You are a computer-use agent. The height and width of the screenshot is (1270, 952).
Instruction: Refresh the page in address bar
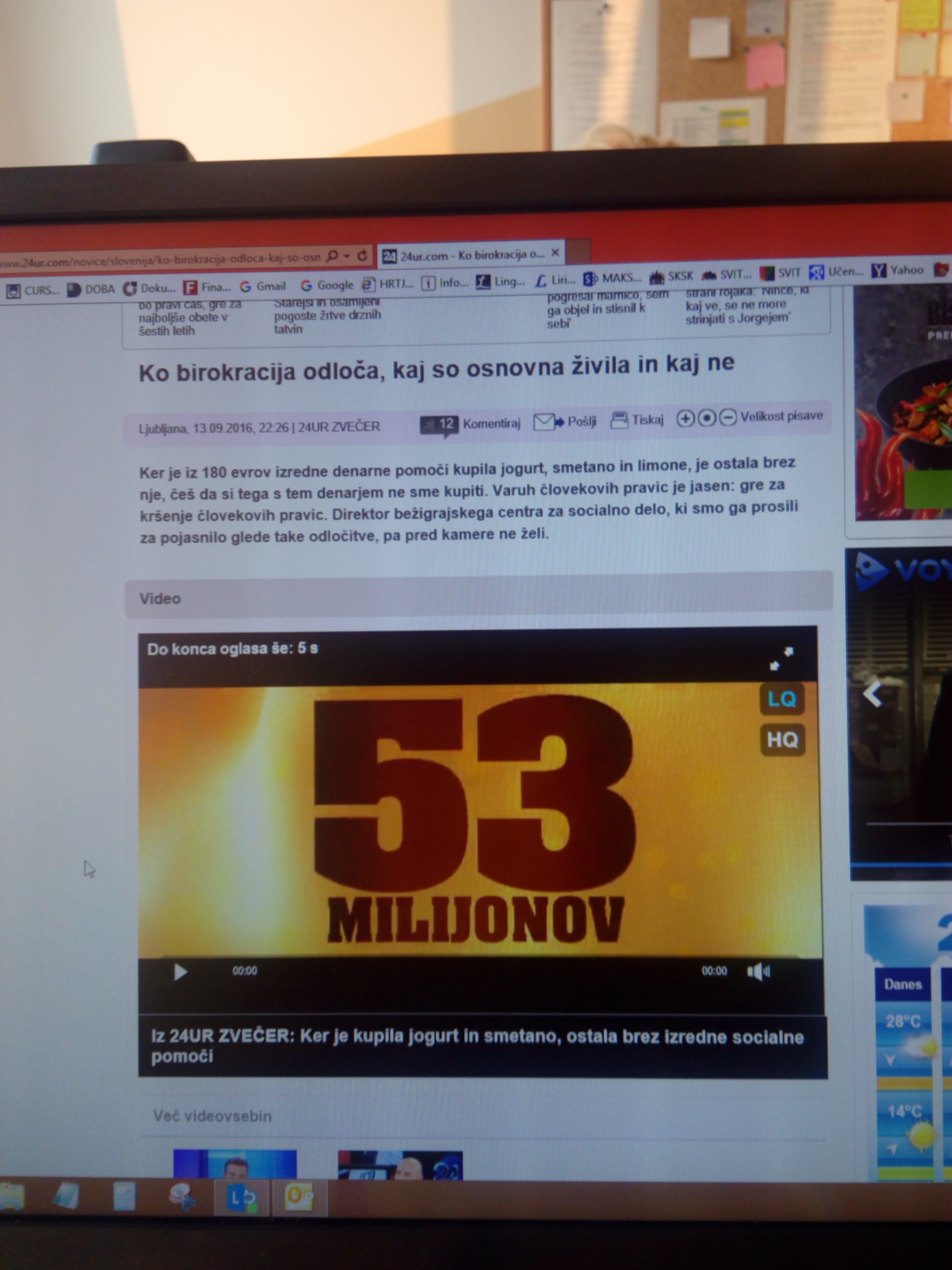coord(362,256)
